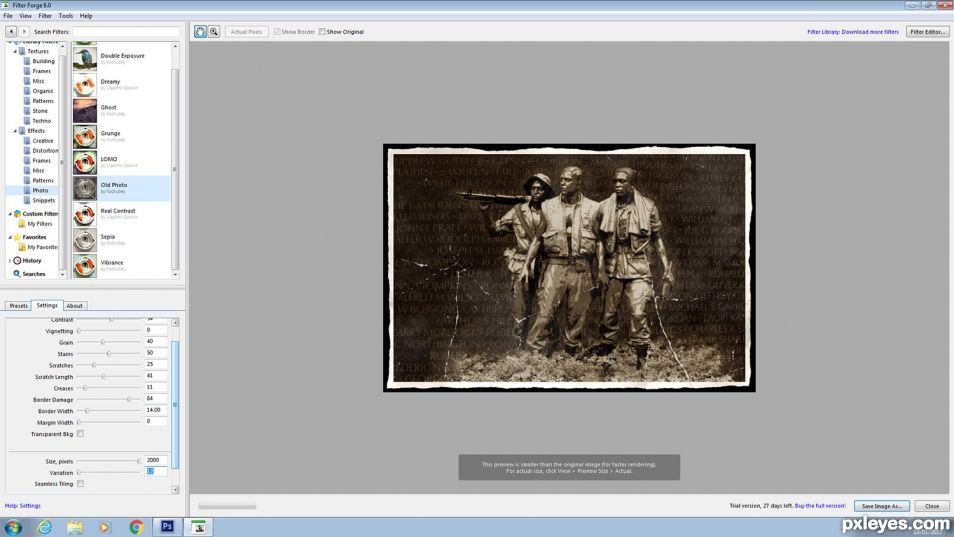Click Save Image As button
The image size is (954, 537).
coord(882,506)
